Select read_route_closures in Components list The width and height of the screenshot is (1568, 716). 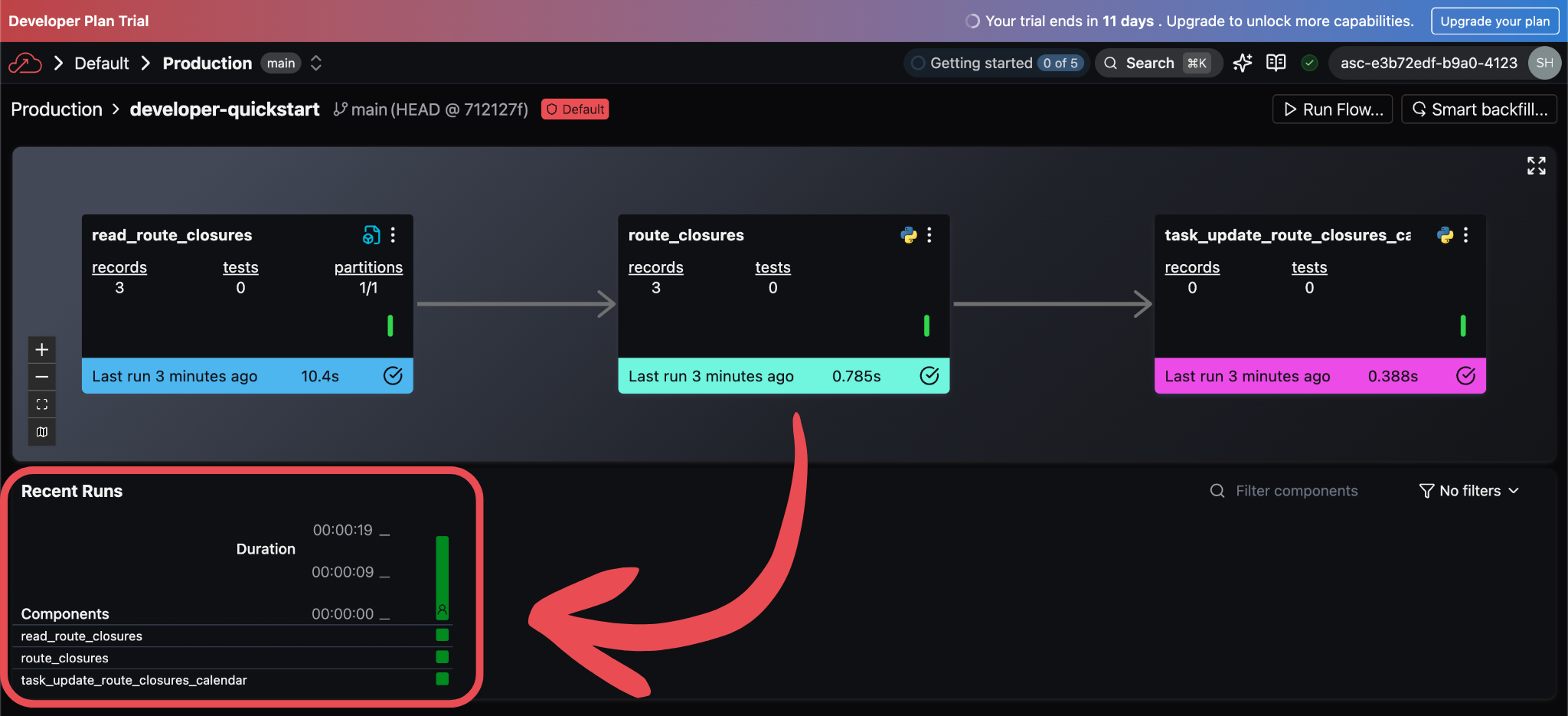click(x=82, y=636)
